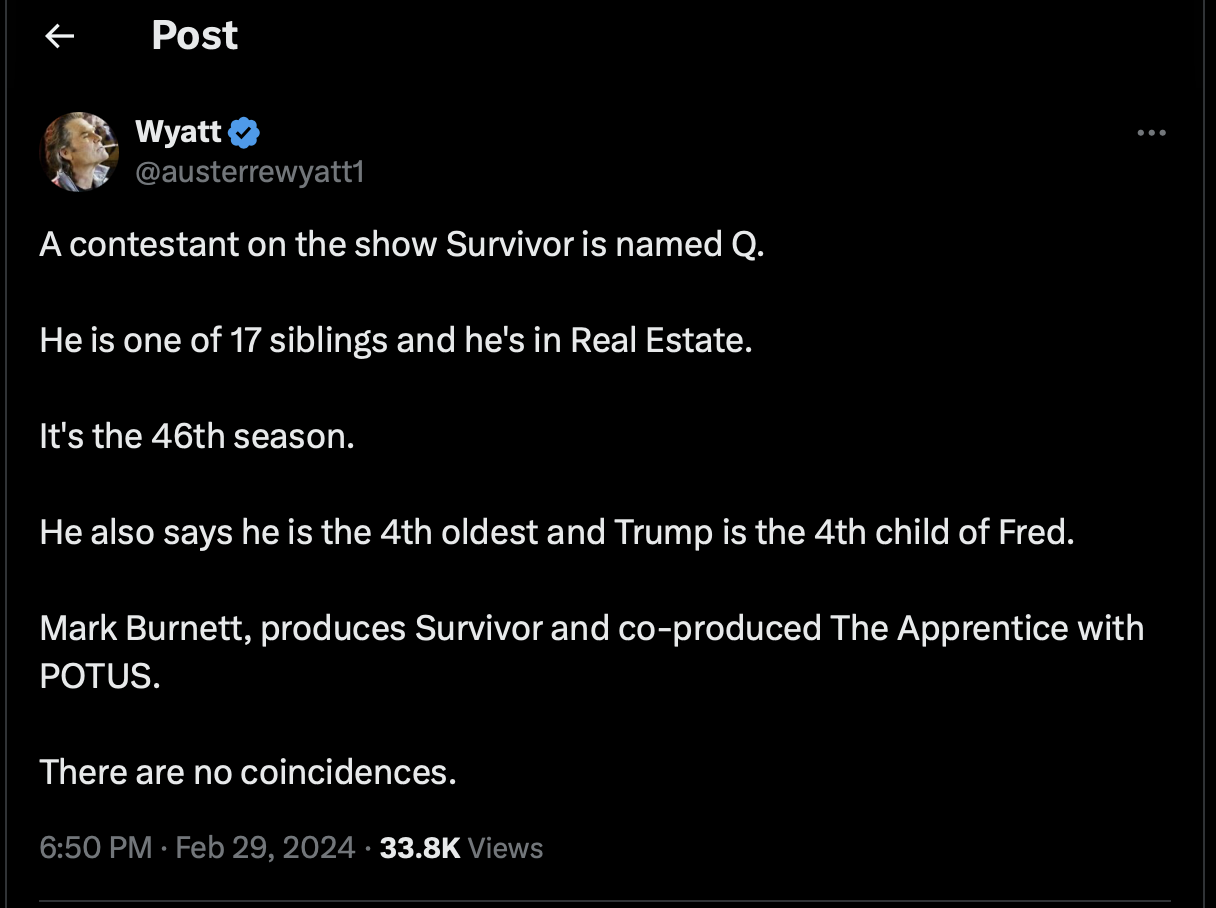Screen dimensions: 1216x908
Task: Open Wyatt's profile picture avatar
Action: tap(79, 152)
